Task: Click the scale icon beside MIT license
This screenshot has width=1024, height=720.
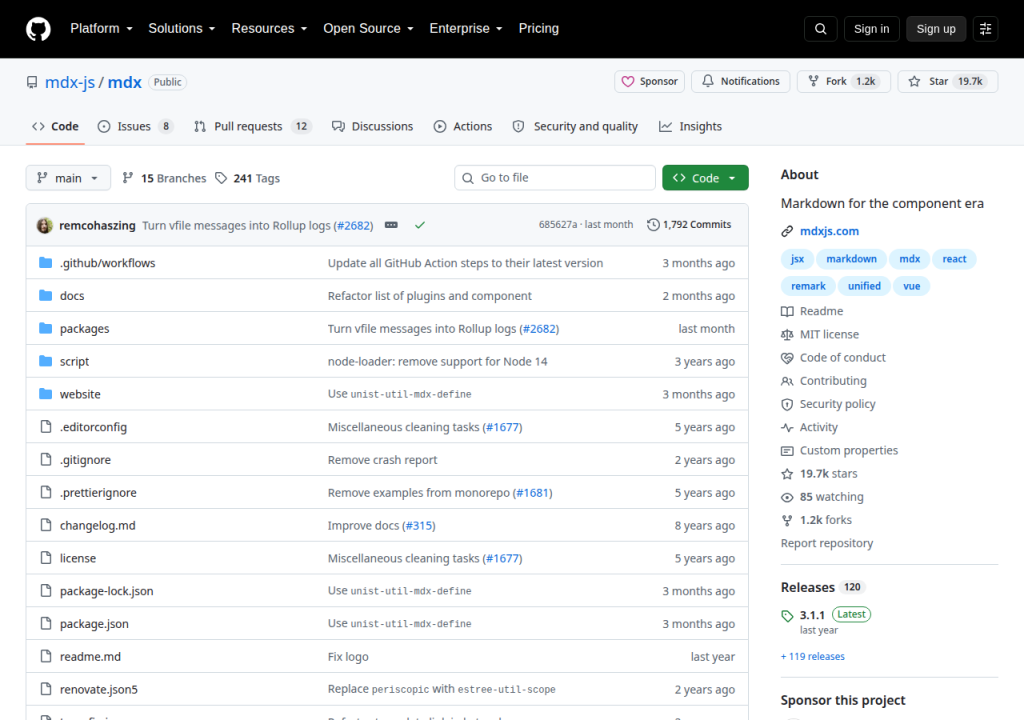Action: pyautogui.click(x=787, y=335)
